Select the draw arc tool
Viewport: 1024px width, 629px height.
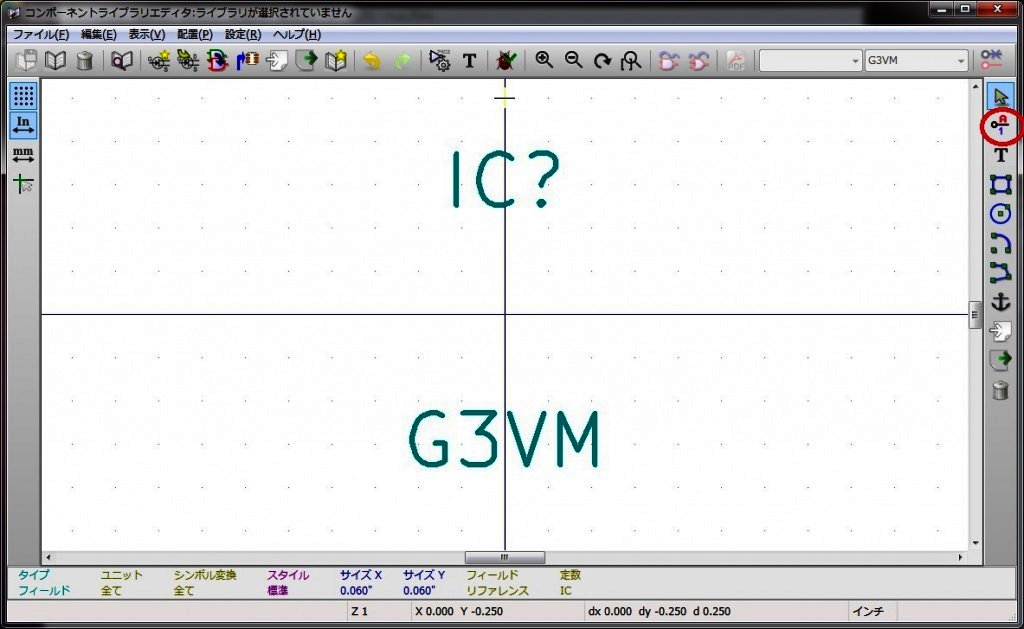coord(1000,243)
